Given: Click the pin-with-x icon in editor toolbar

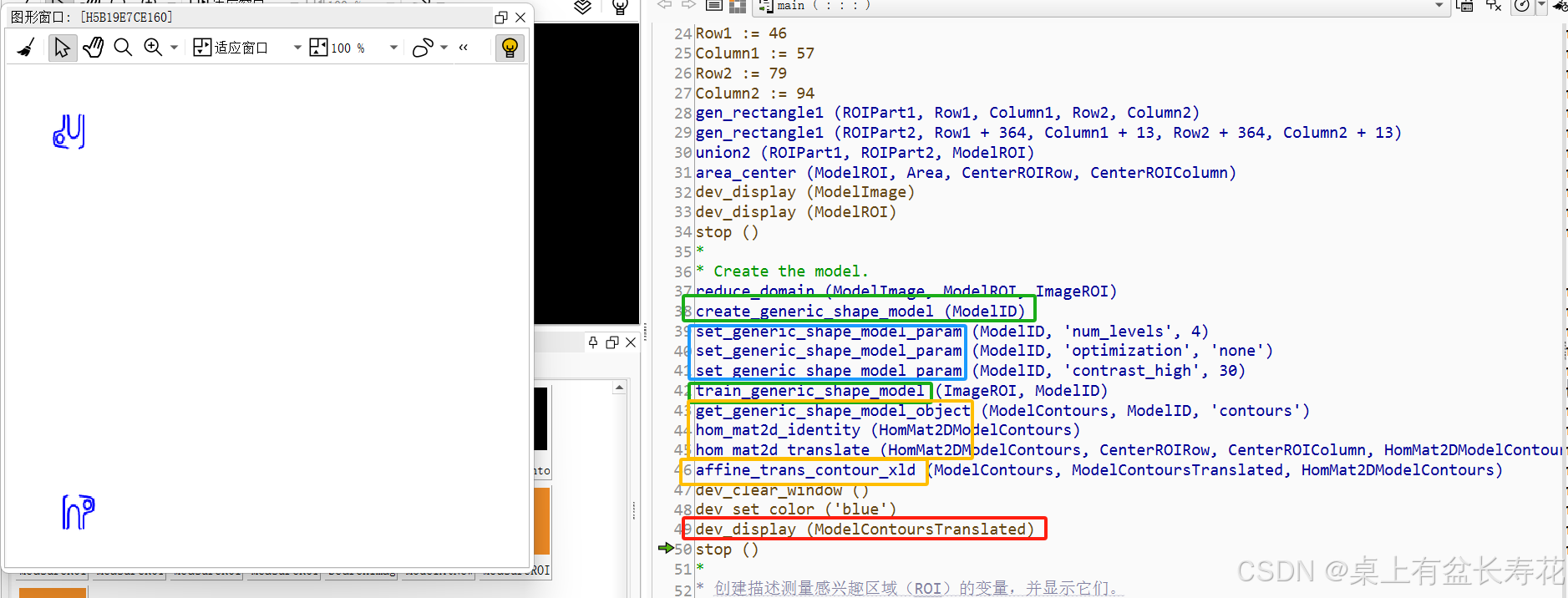Looking at the screenshot, I should 1494,6.
